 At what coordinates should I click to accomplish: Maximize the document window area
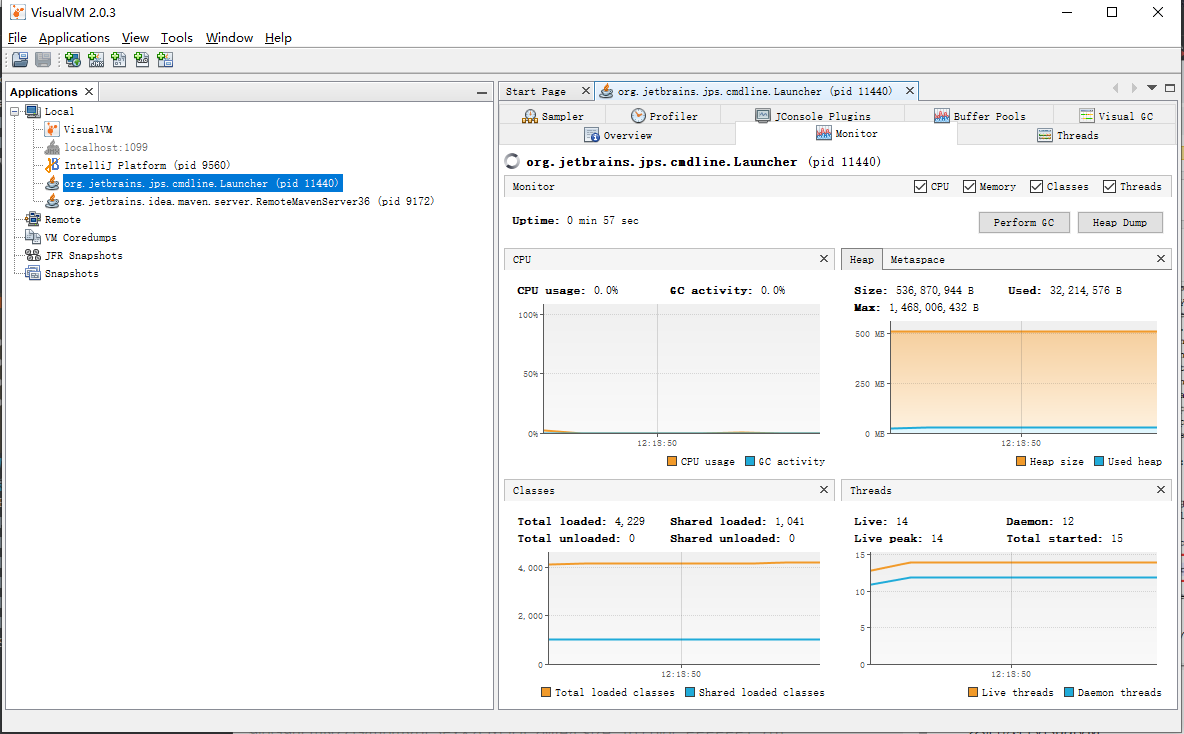pos(1170,88)
